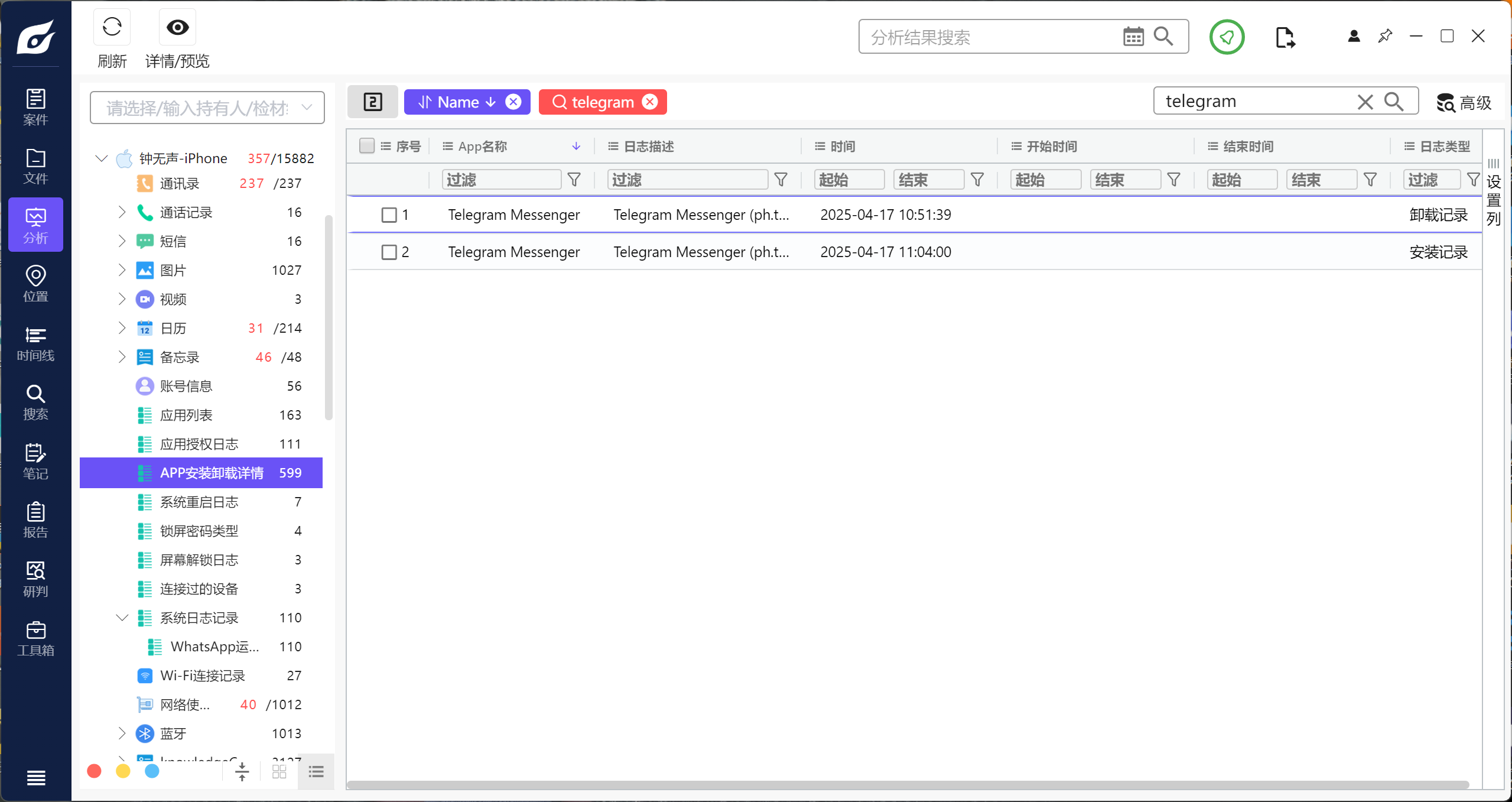Open the 详情/预览 eye icon

(177, 27)
